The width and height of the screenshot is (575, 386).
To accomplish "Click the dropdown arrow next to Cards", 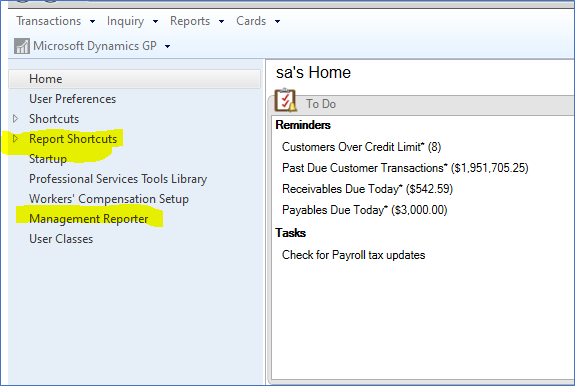I will (278, 22).
